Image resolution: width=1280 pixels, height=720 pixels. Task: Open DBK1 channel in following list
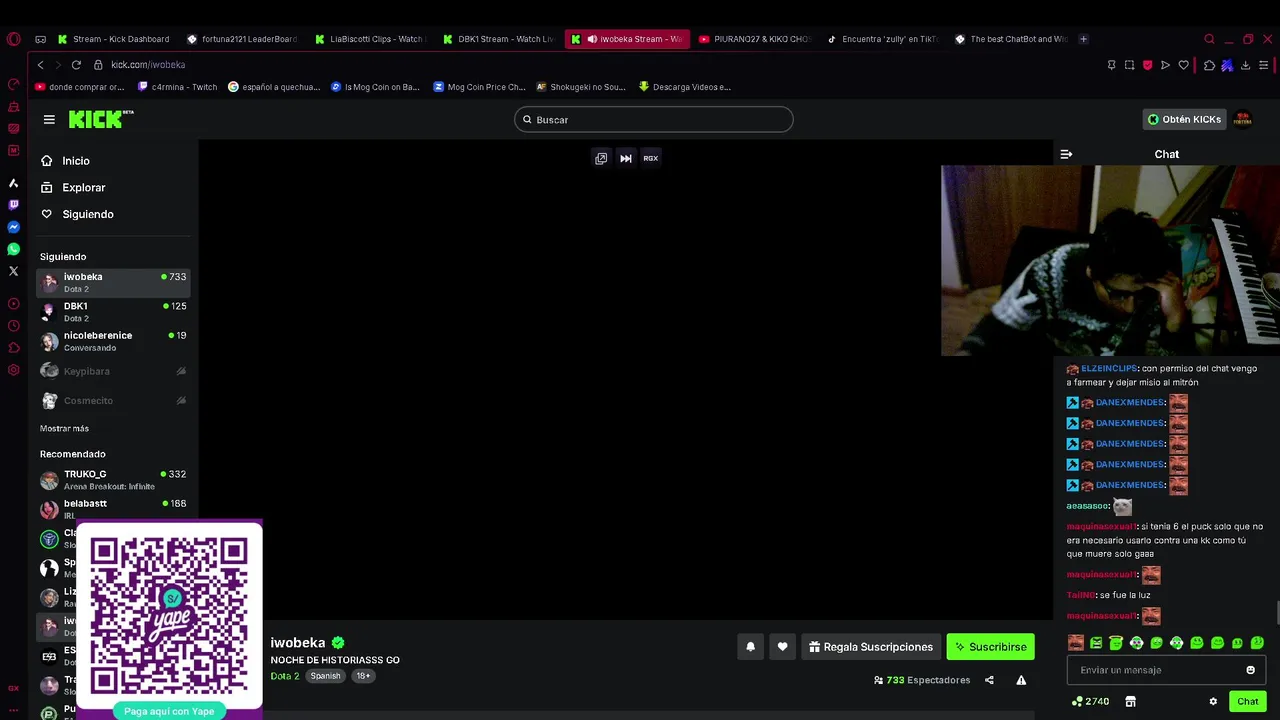click(x=113, y=312)
